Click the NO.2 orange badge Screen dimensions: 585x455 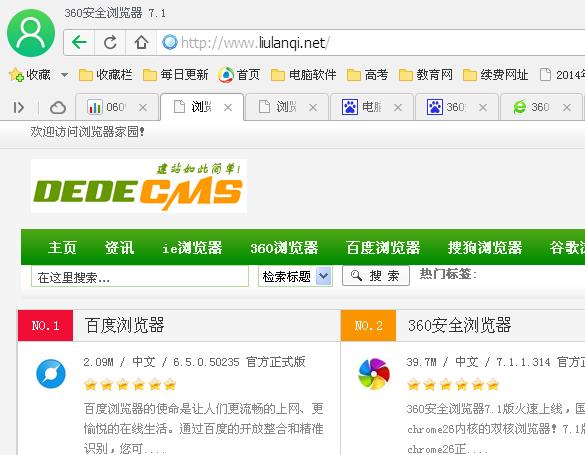click(x=369, y=326)
